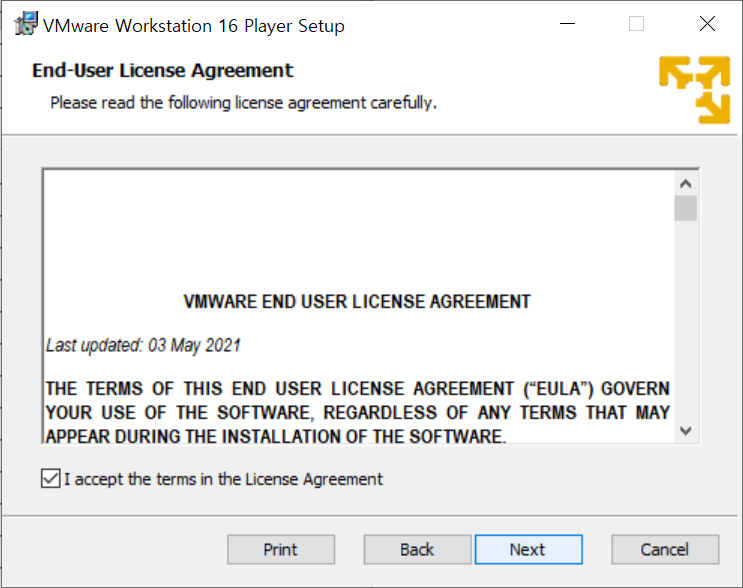Click the disabled maximize button
The height and width of the screenshot is (588, 743).
pos(636,24)
